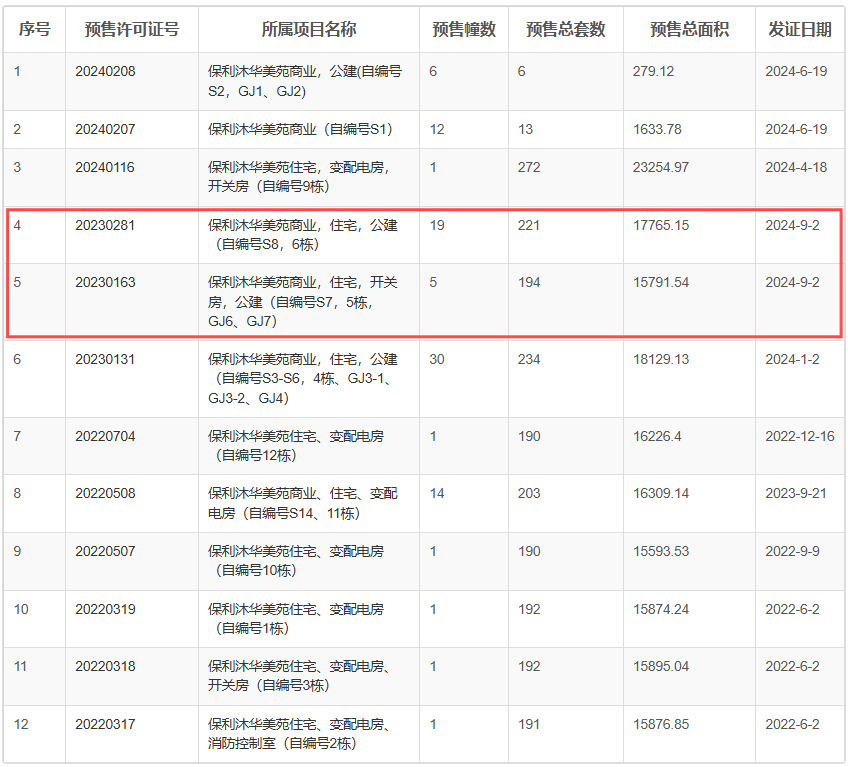
Task: Select permit number 20230163
Action: tap(105, 282)
